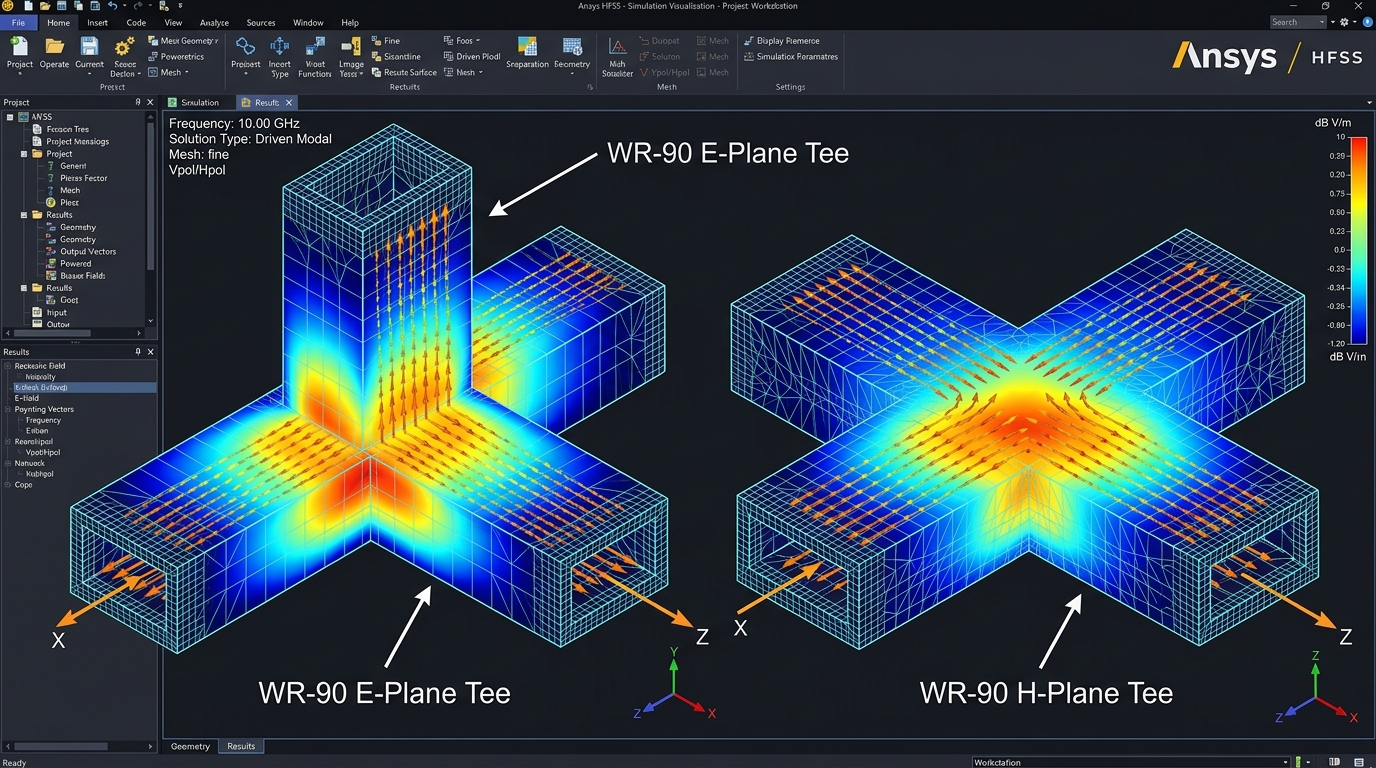Switch to the bottom Geometry tab
The width and height of the screenshot is (1376, 768).
pyautogui.click(x=190, y=746)
